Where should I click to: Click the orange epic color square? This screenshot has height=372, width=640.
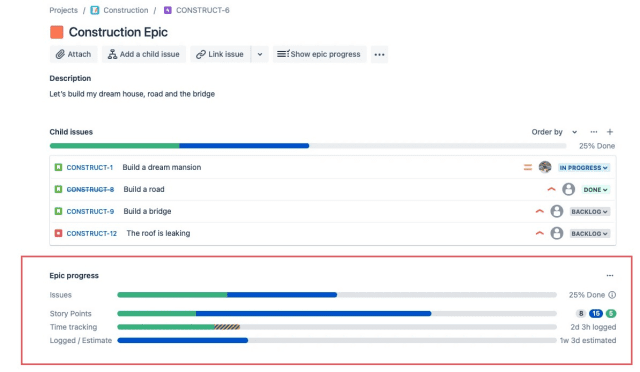coord(57,32)
